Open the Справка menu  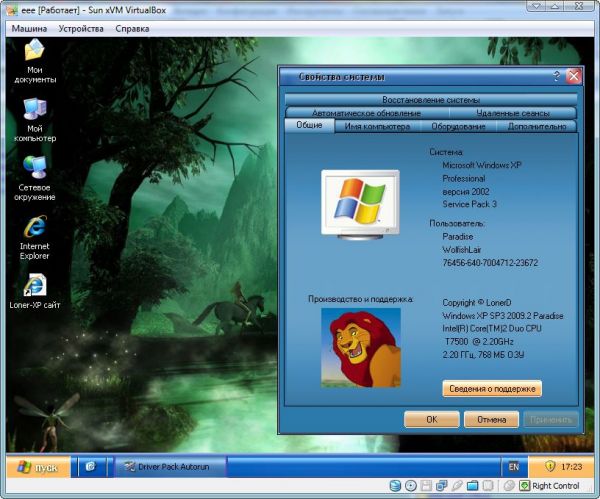pyautogui.click(x=132, y=29)
